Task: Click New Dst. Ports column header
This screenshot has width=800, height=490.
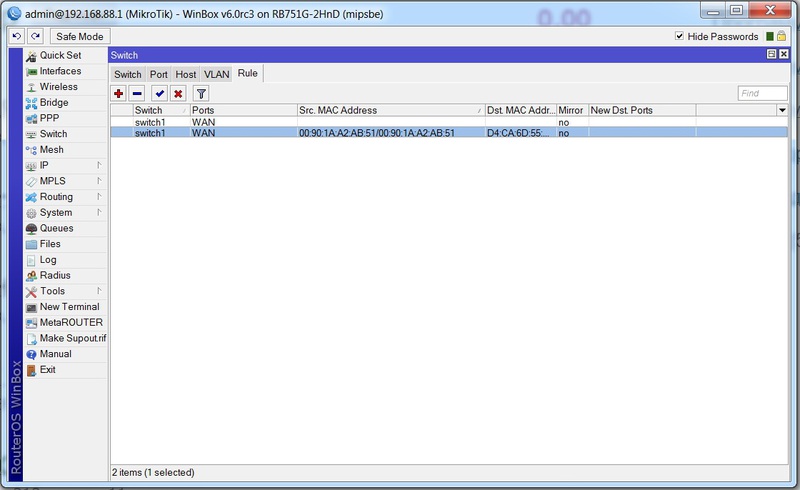Action: pos(642,110)
